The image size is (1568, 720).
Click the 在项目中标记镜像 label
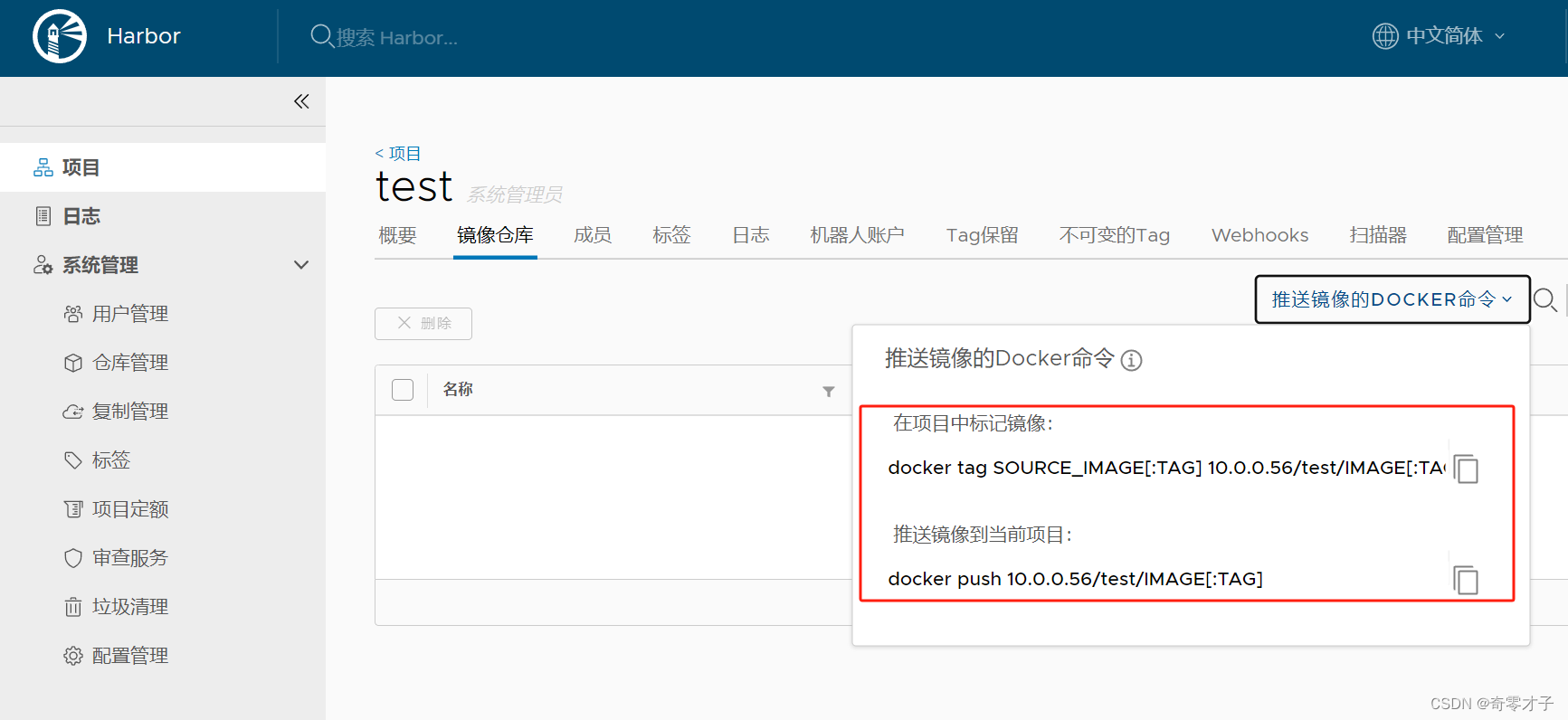coord(973,423)
